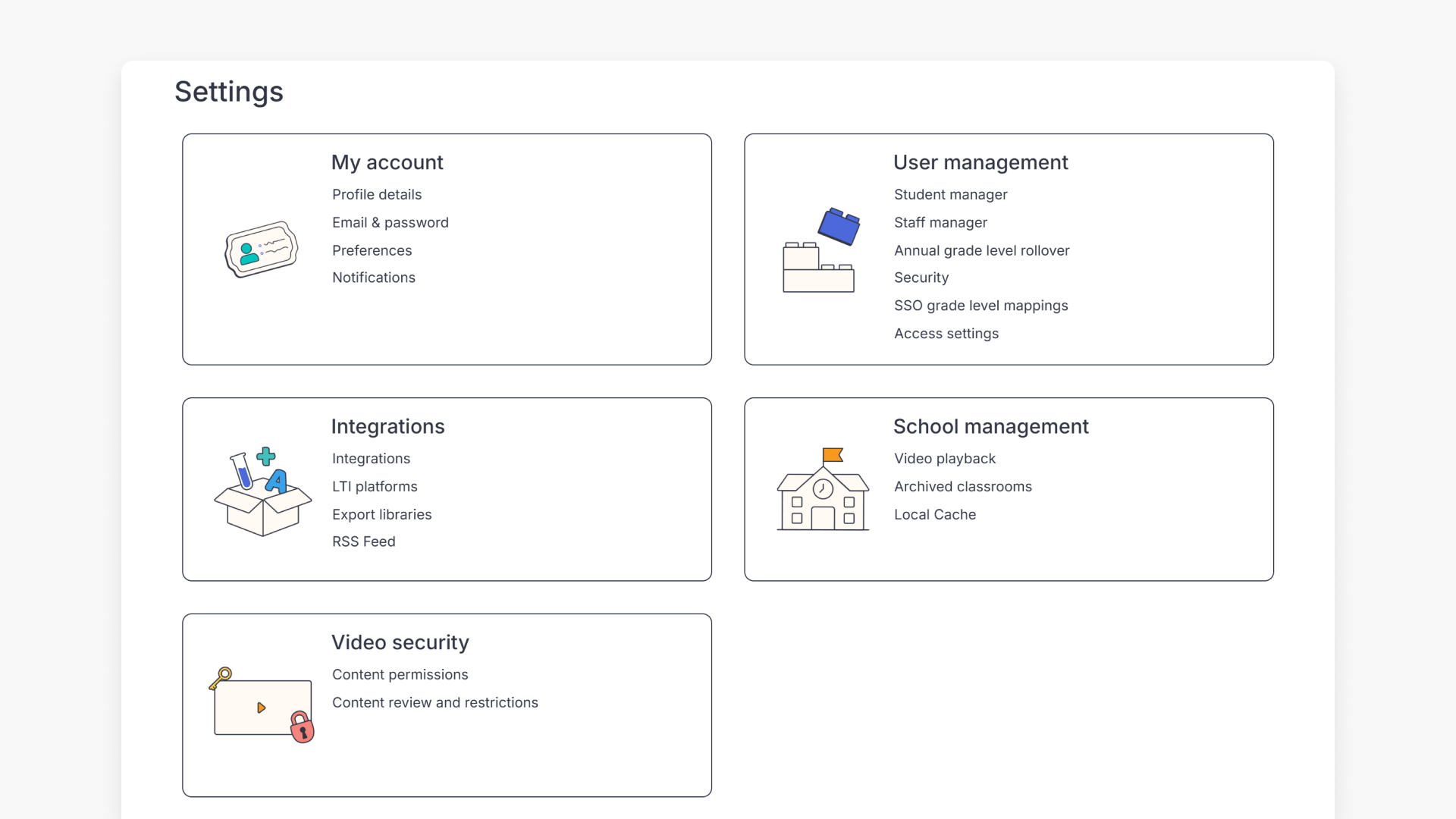The height and width of the screenshot is (819, 1456).
Task: Select Preferences under My account
Action: (x=372, y=250)
